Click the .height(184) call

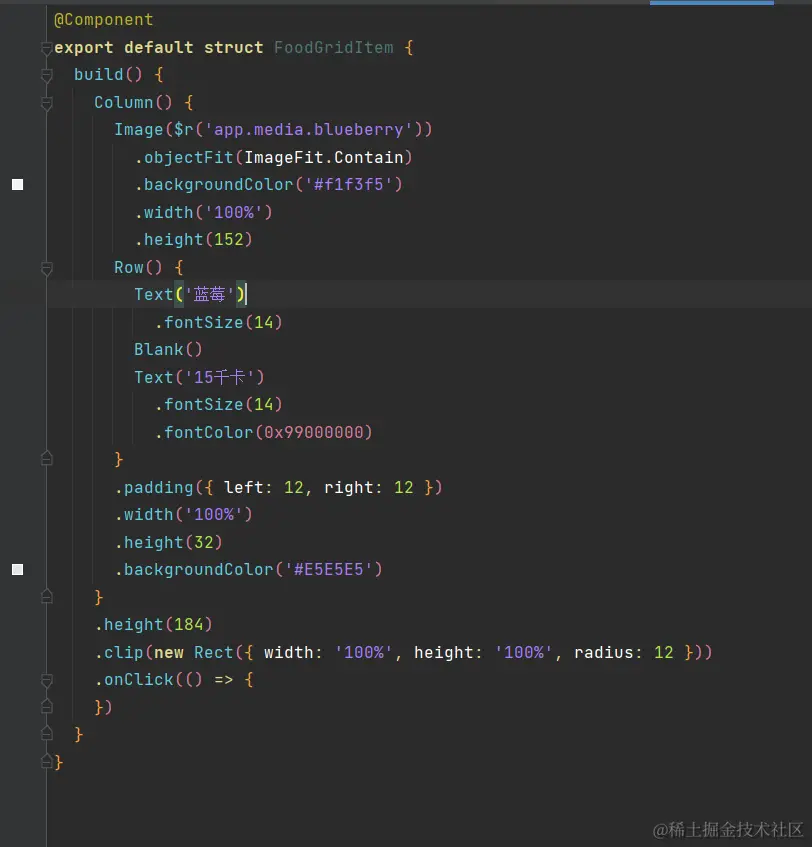[154, 625]
